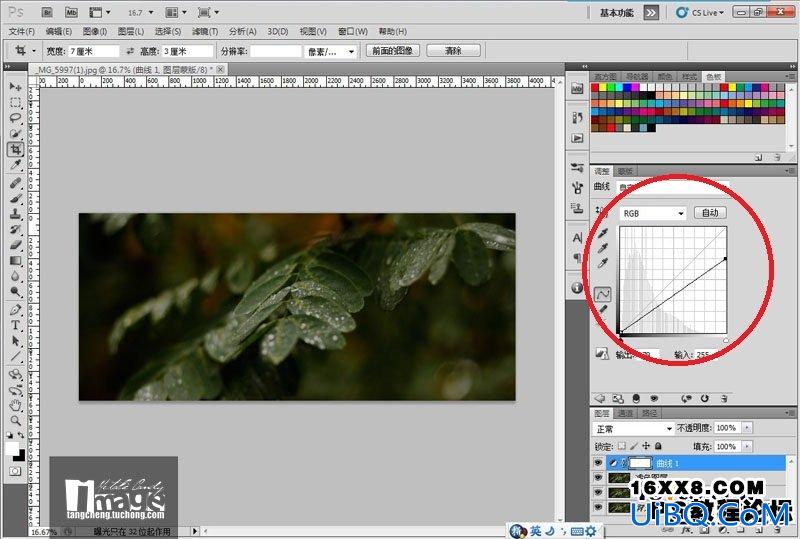Image resolution: width=800 pixels, height=539 pixels.
Task: Activate the on-image curve adjustment tool
Action: [x=602, y=210]
